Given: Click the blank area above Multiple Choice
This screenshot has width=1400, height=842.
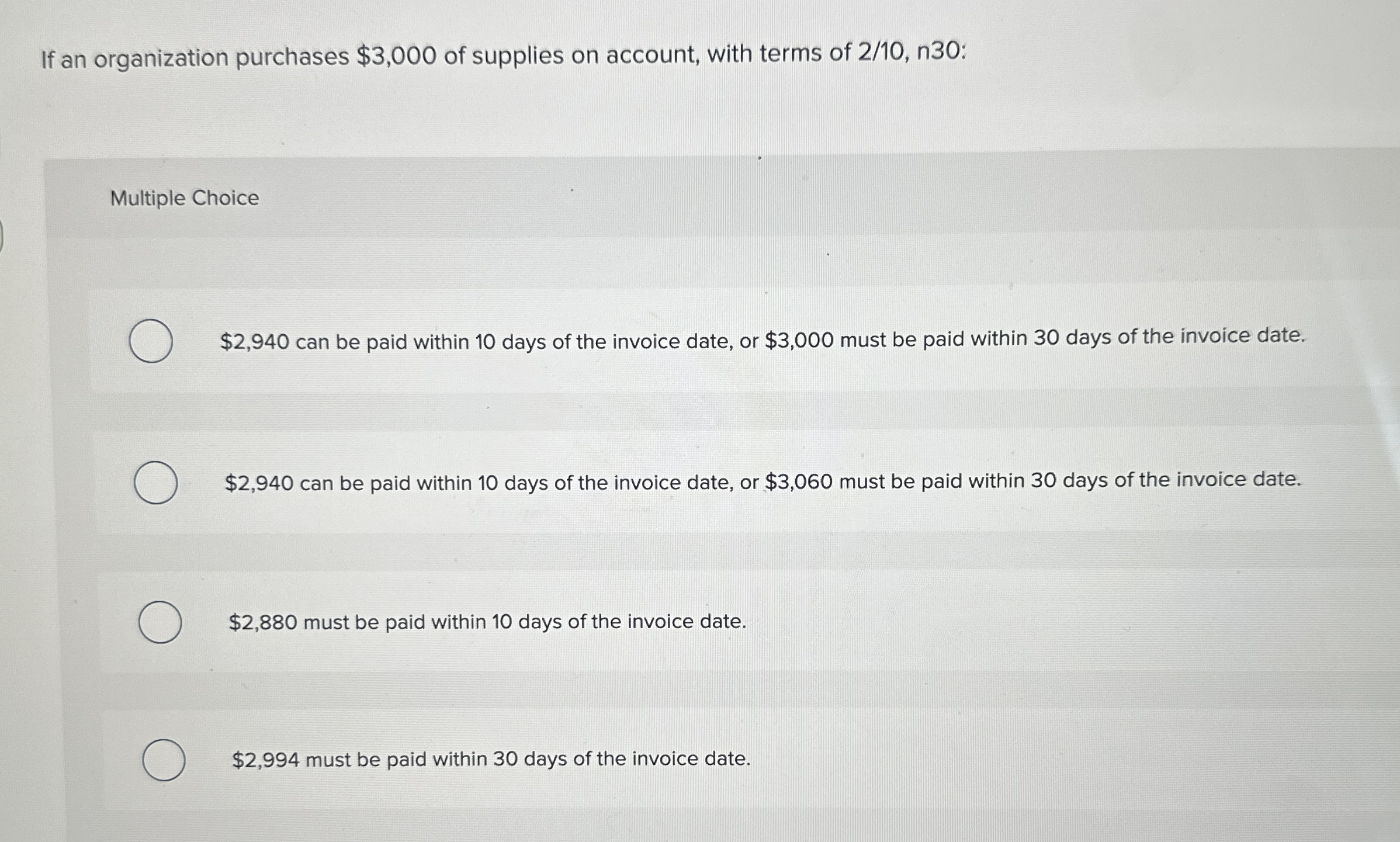Looking at the screenshot, I should 701,134.
